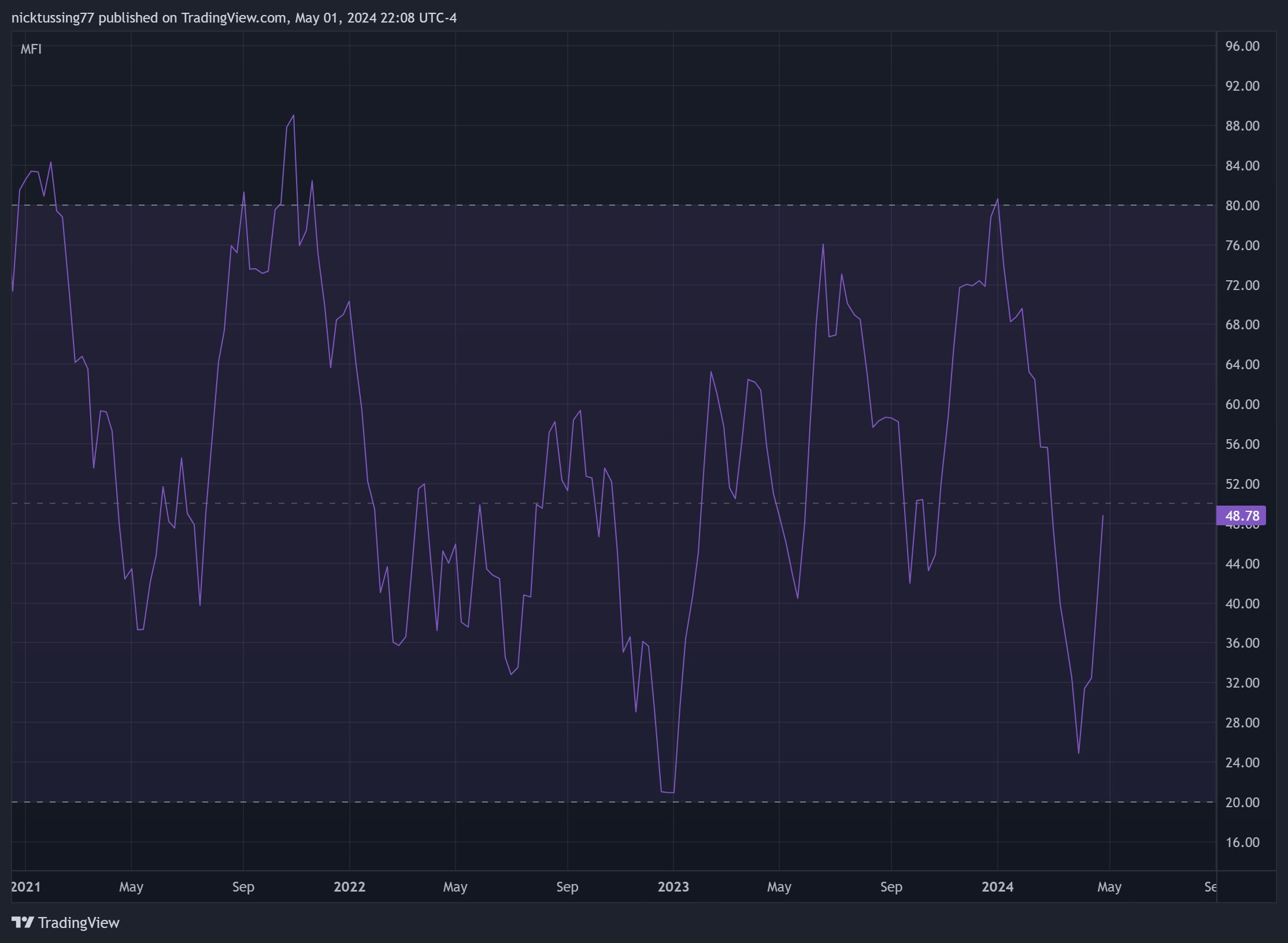The image size is (1288, 943).
Task: Click the May label after 2024
Action: (1109, 887)
